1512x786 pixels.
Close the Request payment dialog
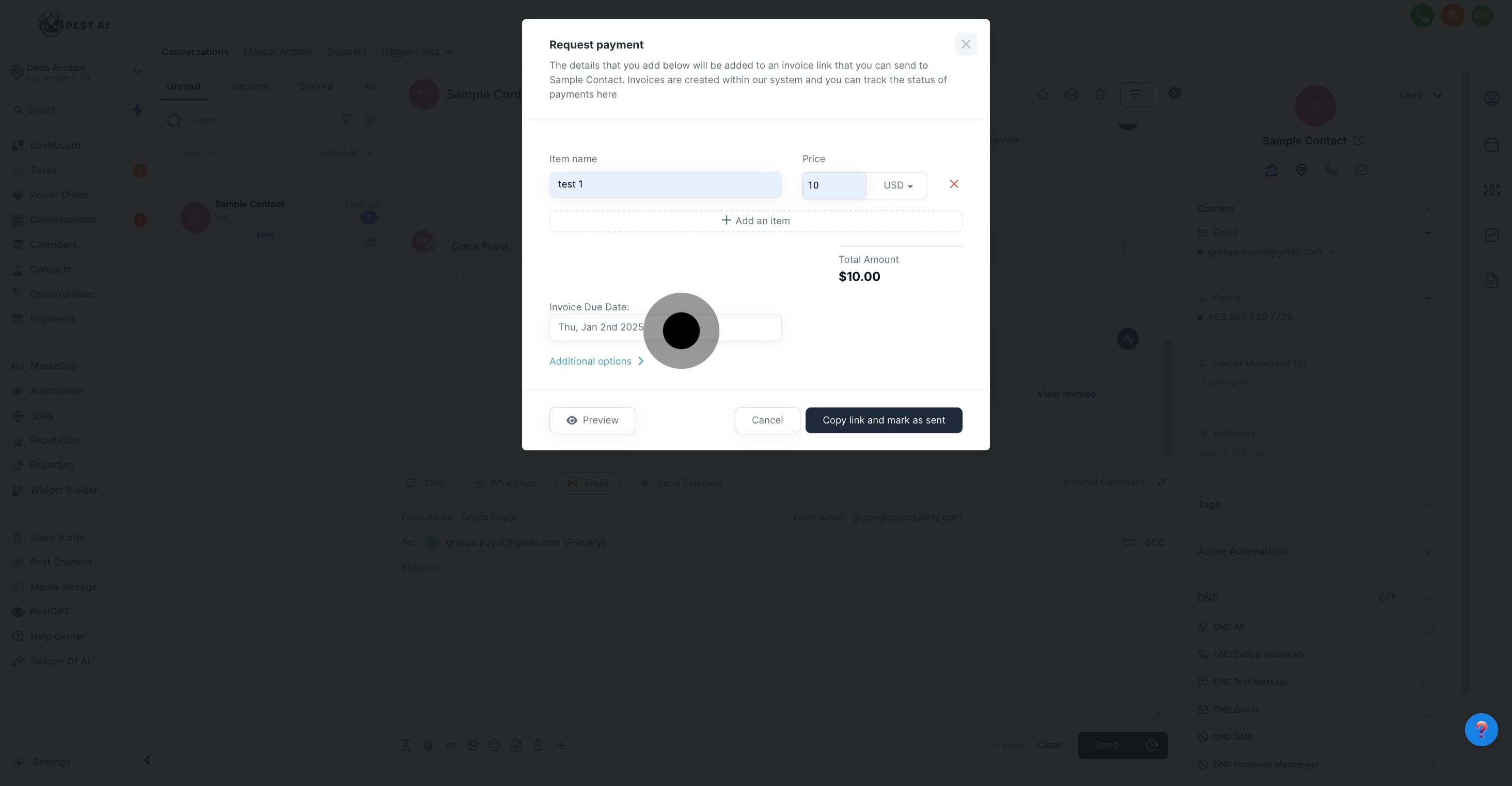point(966,44)
